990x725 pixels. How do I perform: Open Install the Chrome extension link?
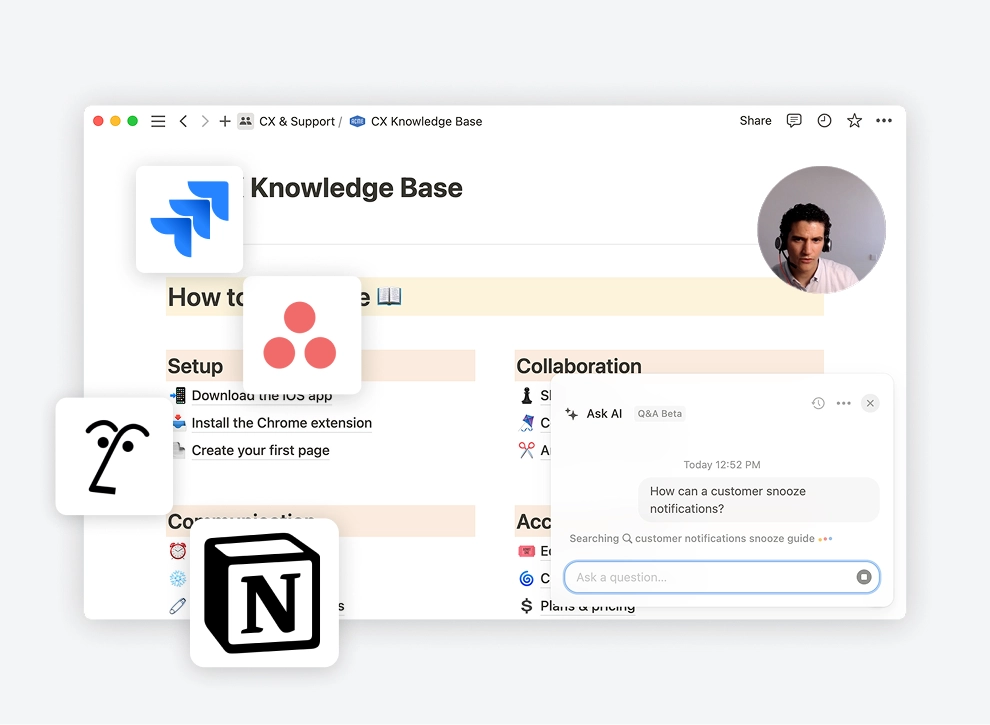(x=282, y=422)
